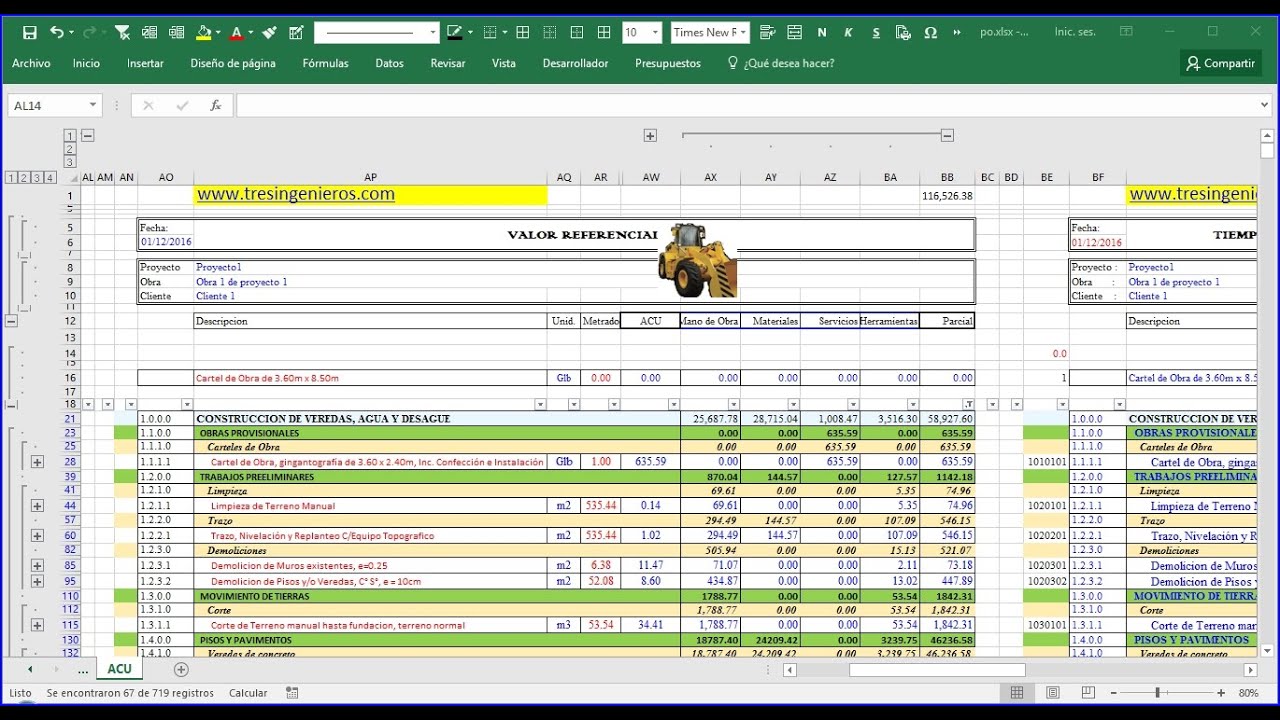The width and height of the screenshot is (1280, 720).
Task: Open the Inicio tab
Action: (x=86, y=63)
